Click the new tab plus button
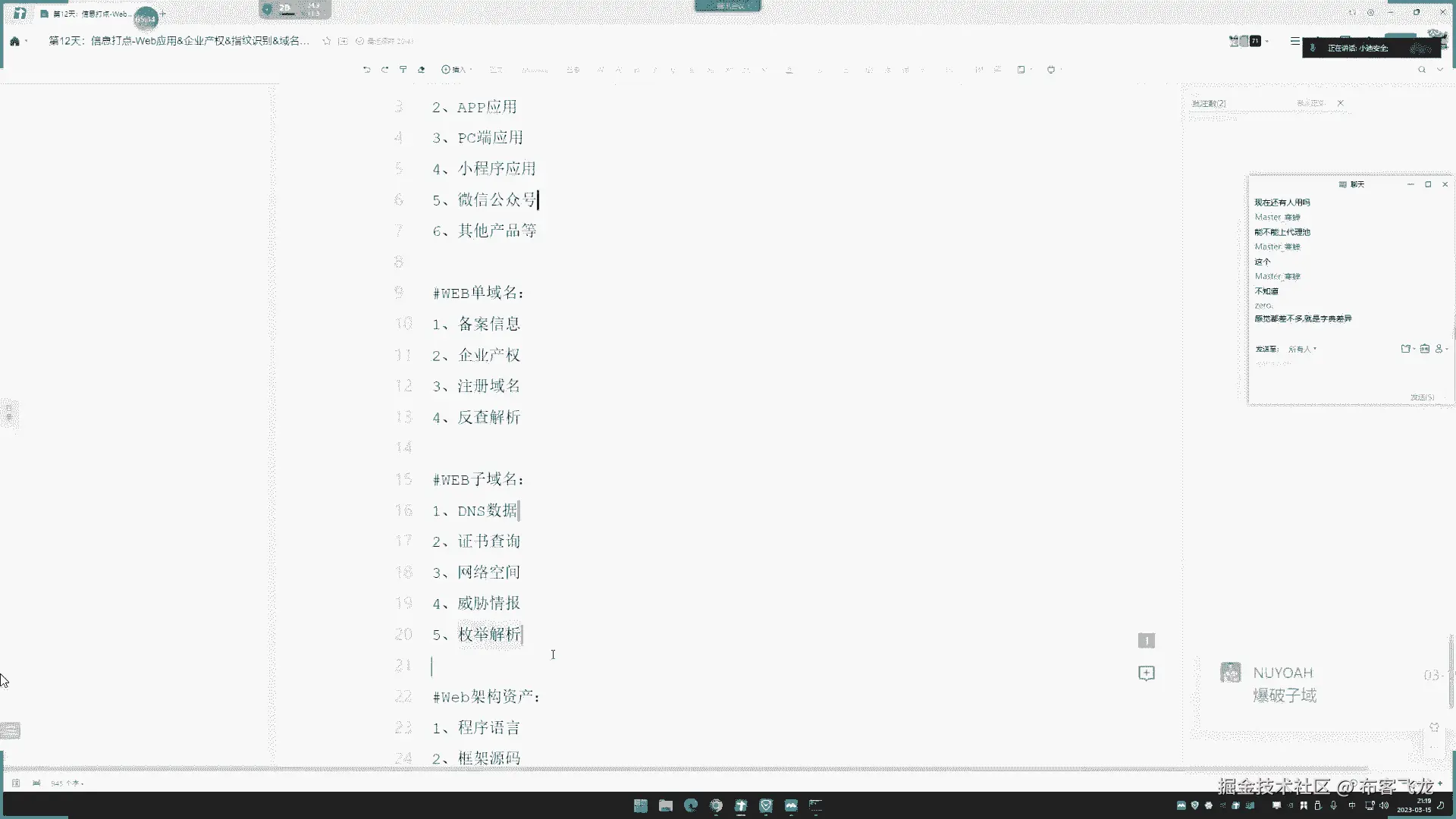The height and width of the screenshot is (819, 1456). point(162,14)
